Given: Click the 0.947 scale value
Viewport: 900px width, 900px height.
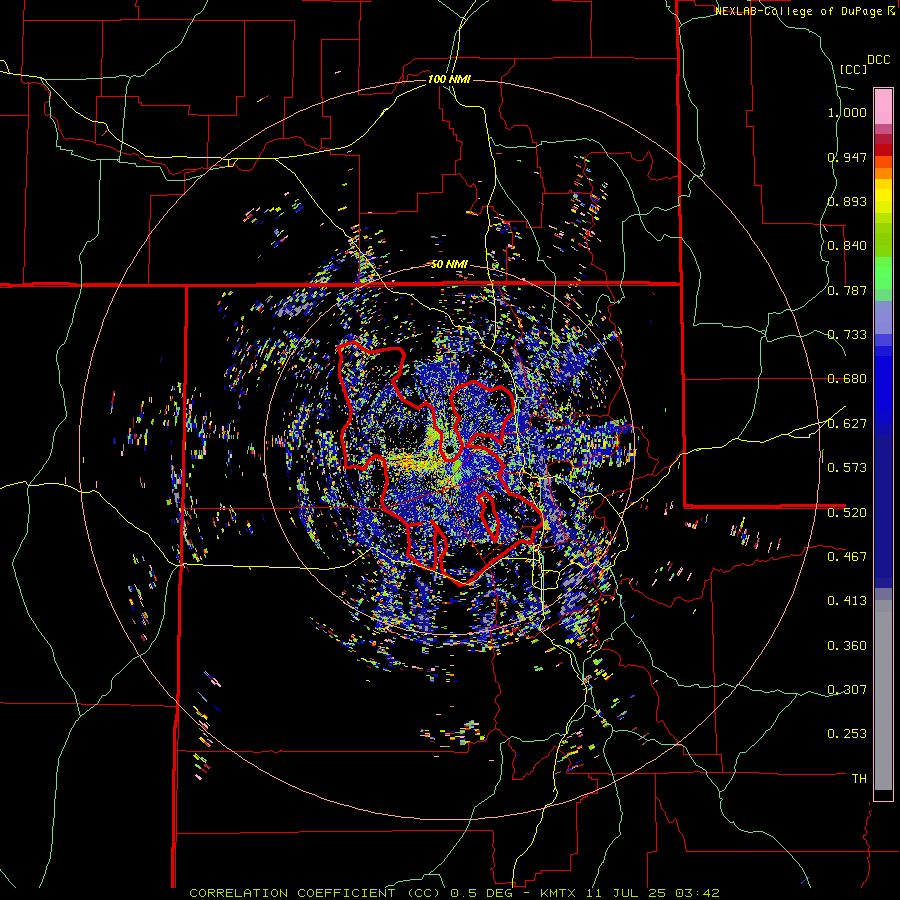Looking at the screenshot, I should [847, 157].
